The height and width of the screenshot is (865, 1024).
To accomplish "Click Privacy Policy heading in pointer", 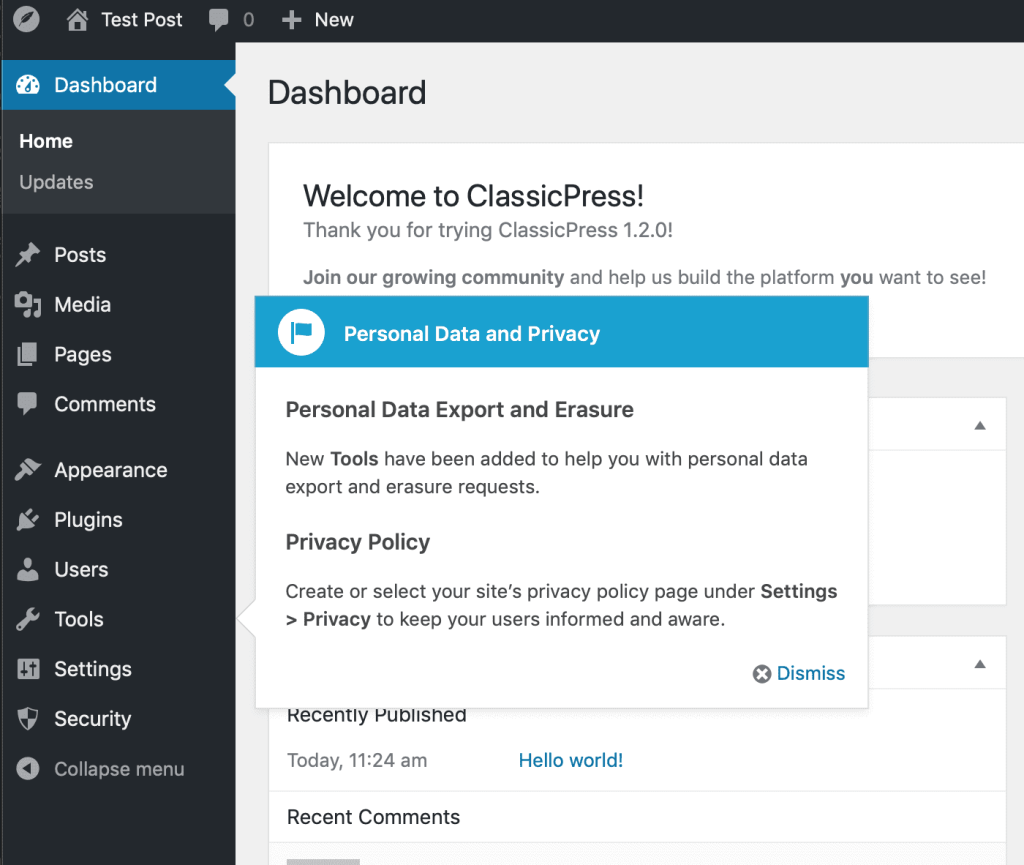I will (x=358, y=542).
